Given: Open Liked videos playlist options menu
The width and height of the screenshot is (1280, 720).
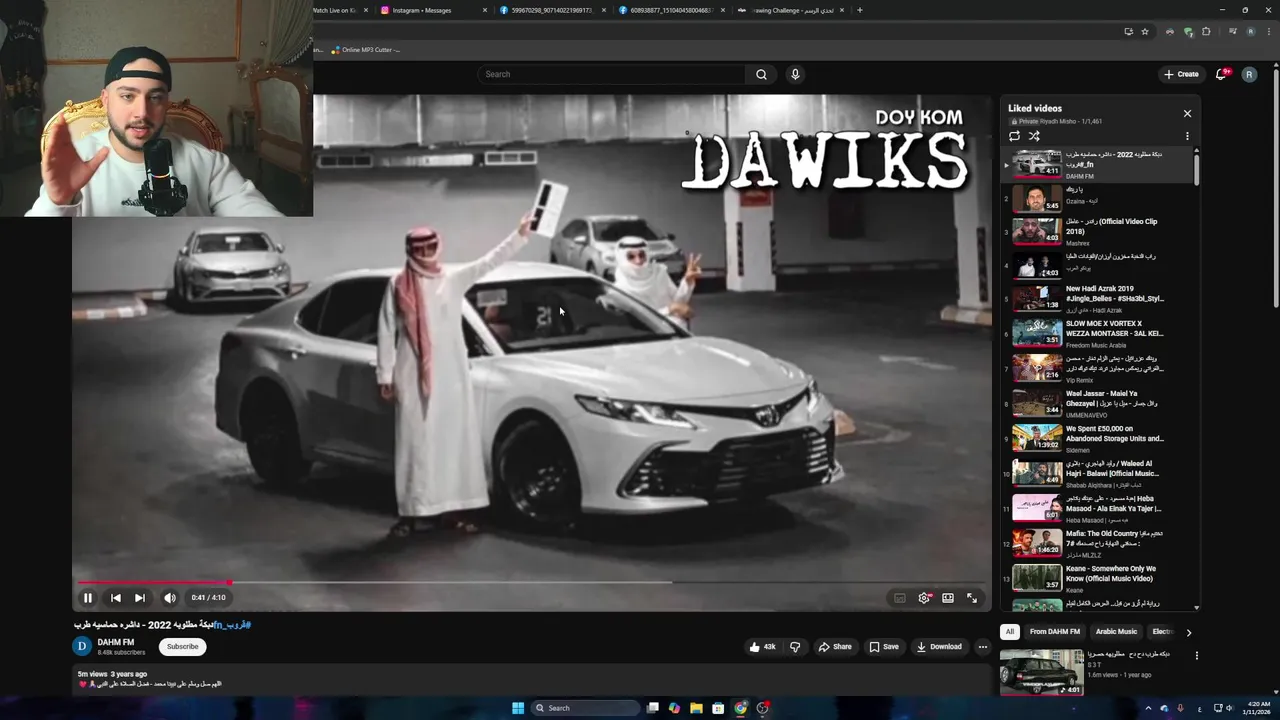Looking at the screenshot, I should pos(1187,136).
